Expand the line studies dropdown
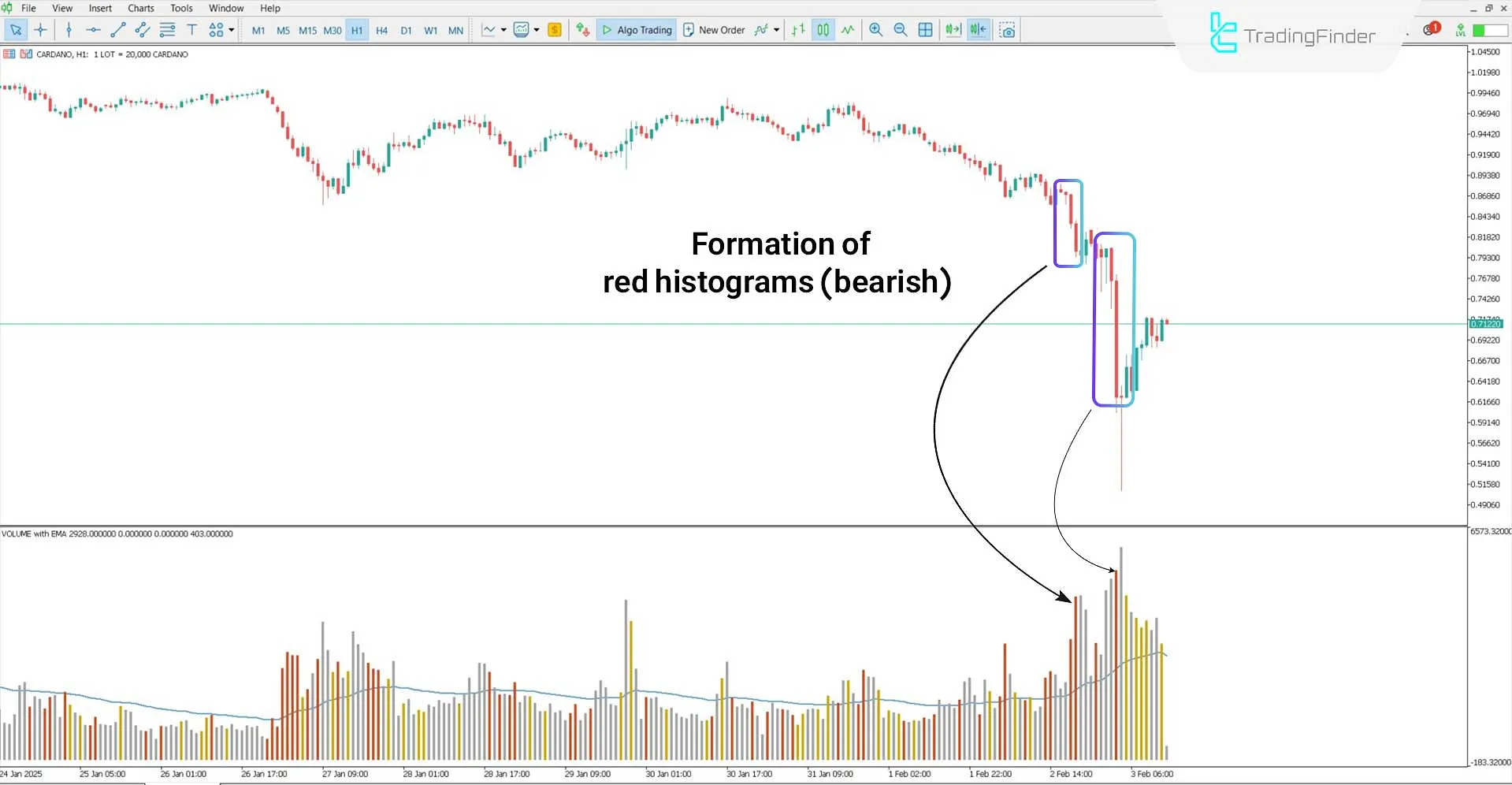Image resolution: width=1512 pixels, height=785 pixels. (x=504, y=30)
